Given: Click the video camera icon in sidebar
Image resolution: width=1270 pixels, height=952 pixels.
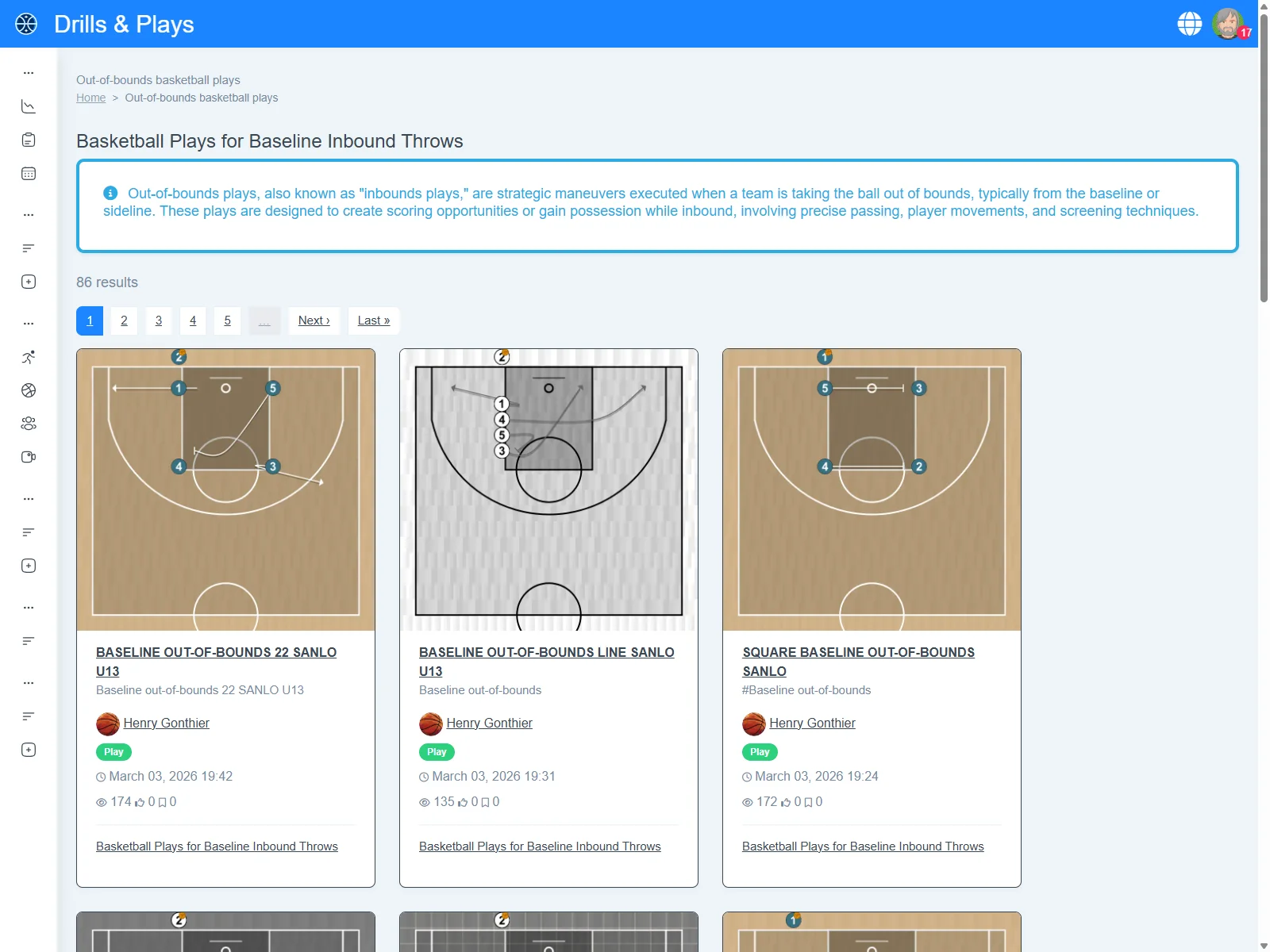Looking at the screenshot, I should [x=29, y=457].
